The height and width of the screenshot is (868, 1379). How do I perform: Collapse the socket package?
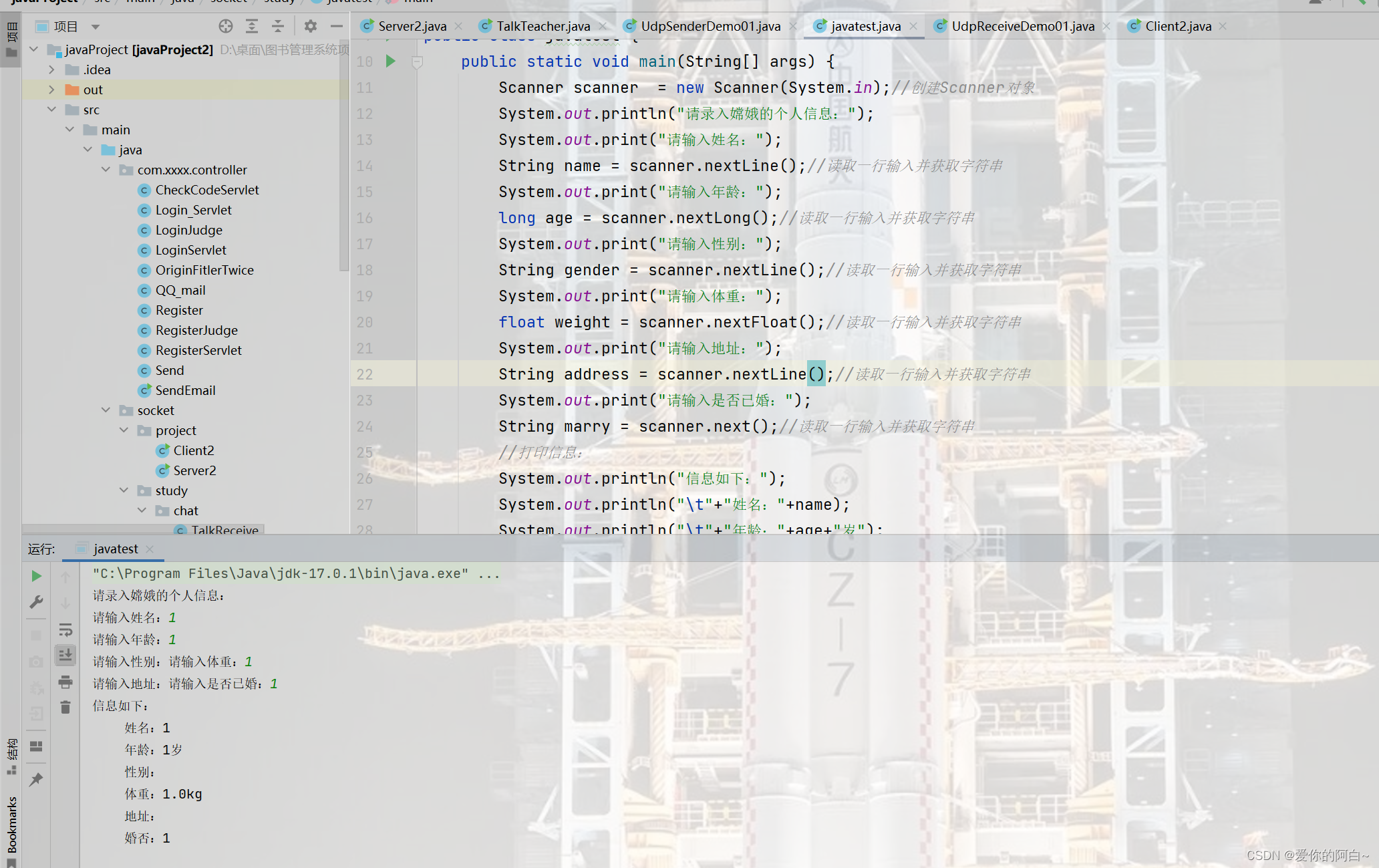pyautogui.click(x=106, y=410)
